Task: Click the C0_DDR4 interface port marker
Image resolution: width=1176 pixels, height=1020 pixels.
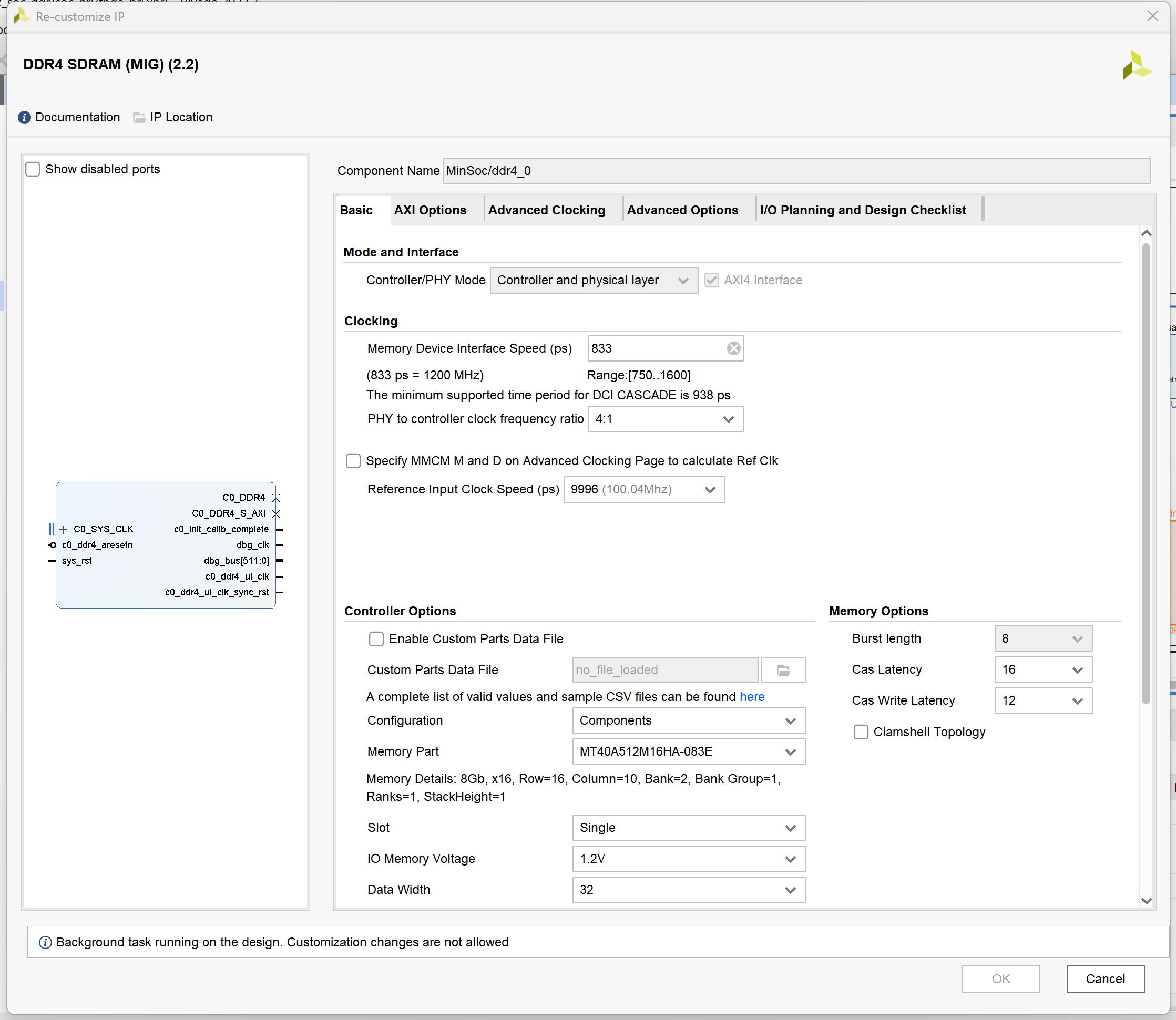Action: pyautogui.click(x=276, y=498)
